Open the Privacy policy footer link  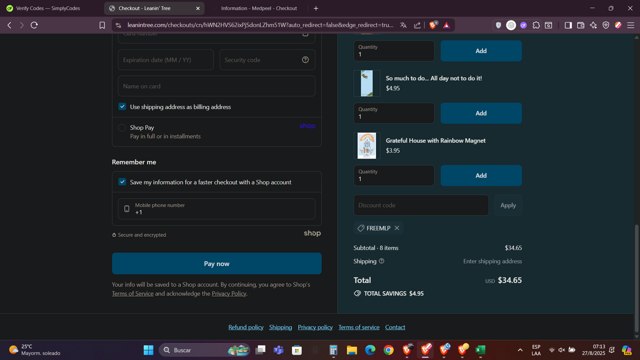(x=315, y=327)
